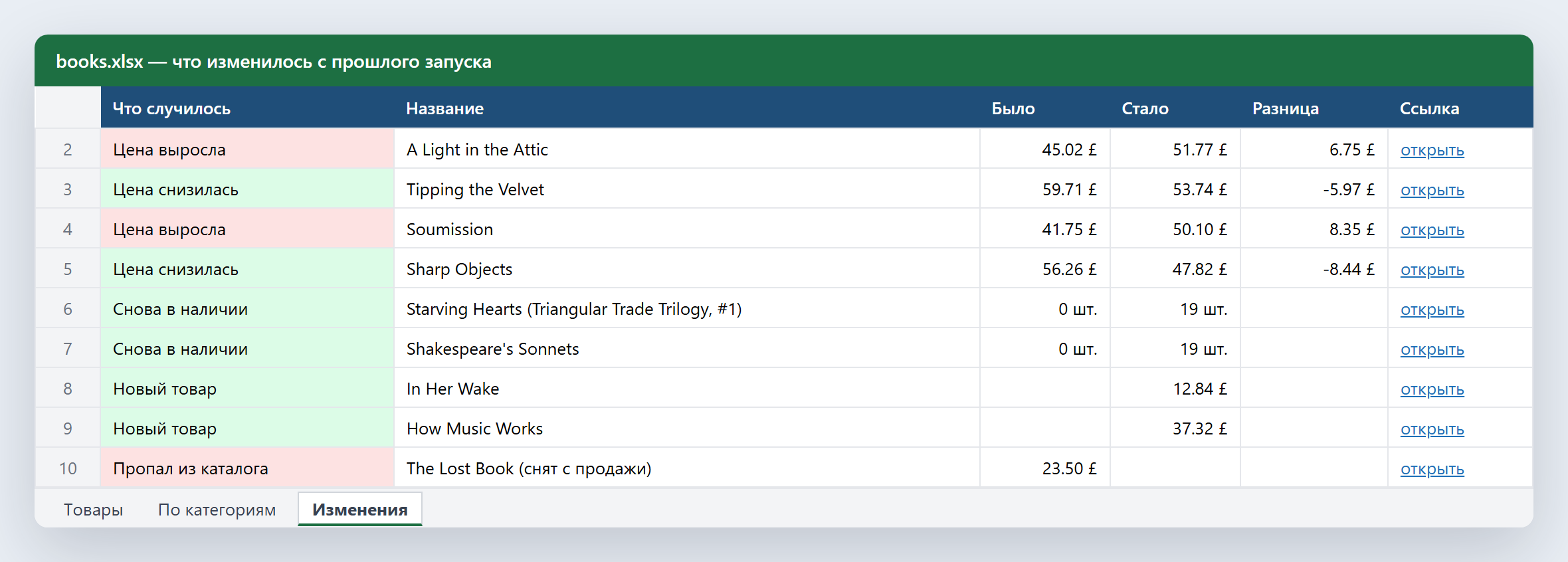
Task: Open The Lost Book link
Action: [1432, 469]
